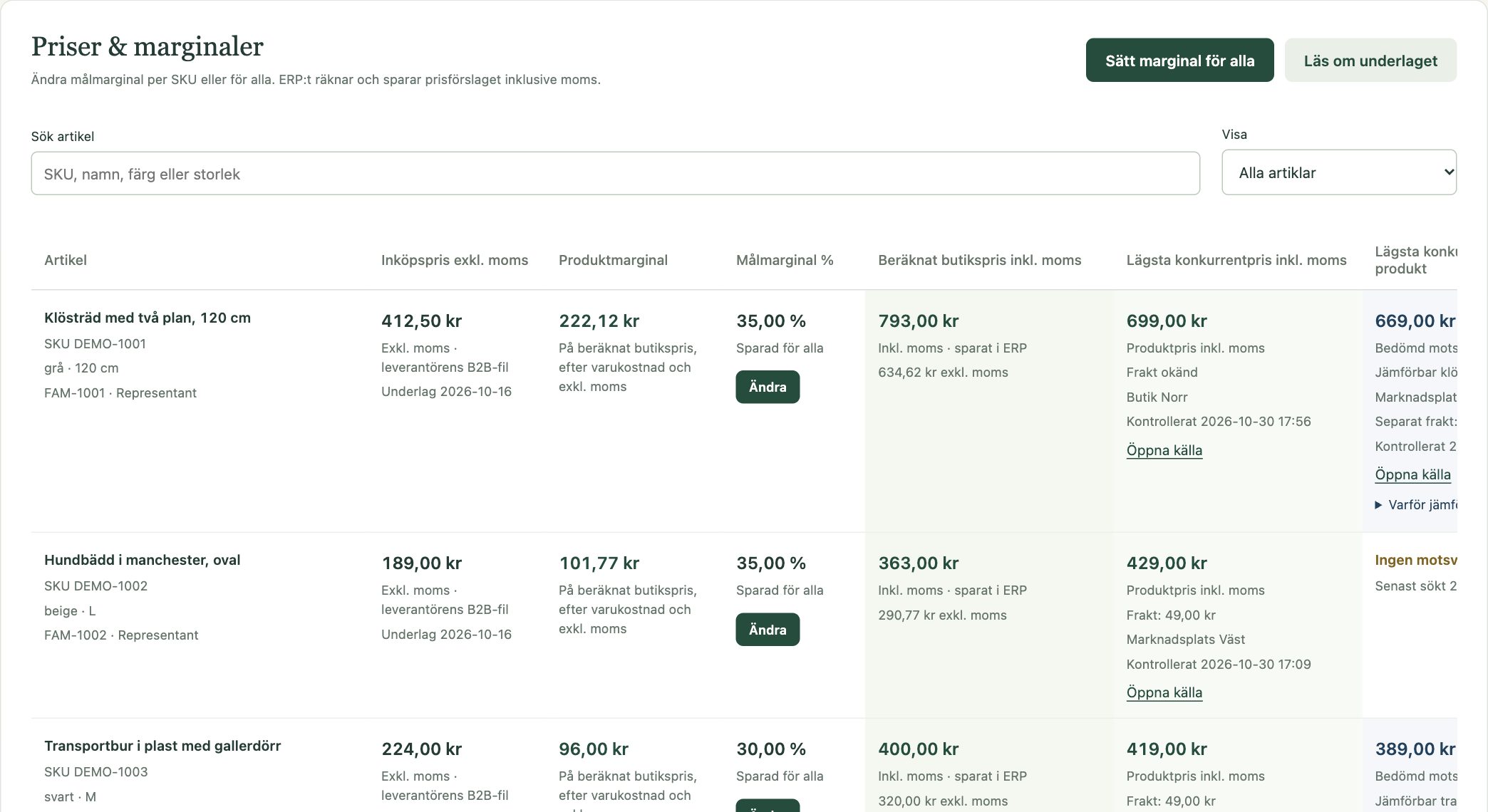This screenshot has width=1488, height=812.
Task: Click the 'Sätt marginal för alla' button
Action: click(1179, 61)
